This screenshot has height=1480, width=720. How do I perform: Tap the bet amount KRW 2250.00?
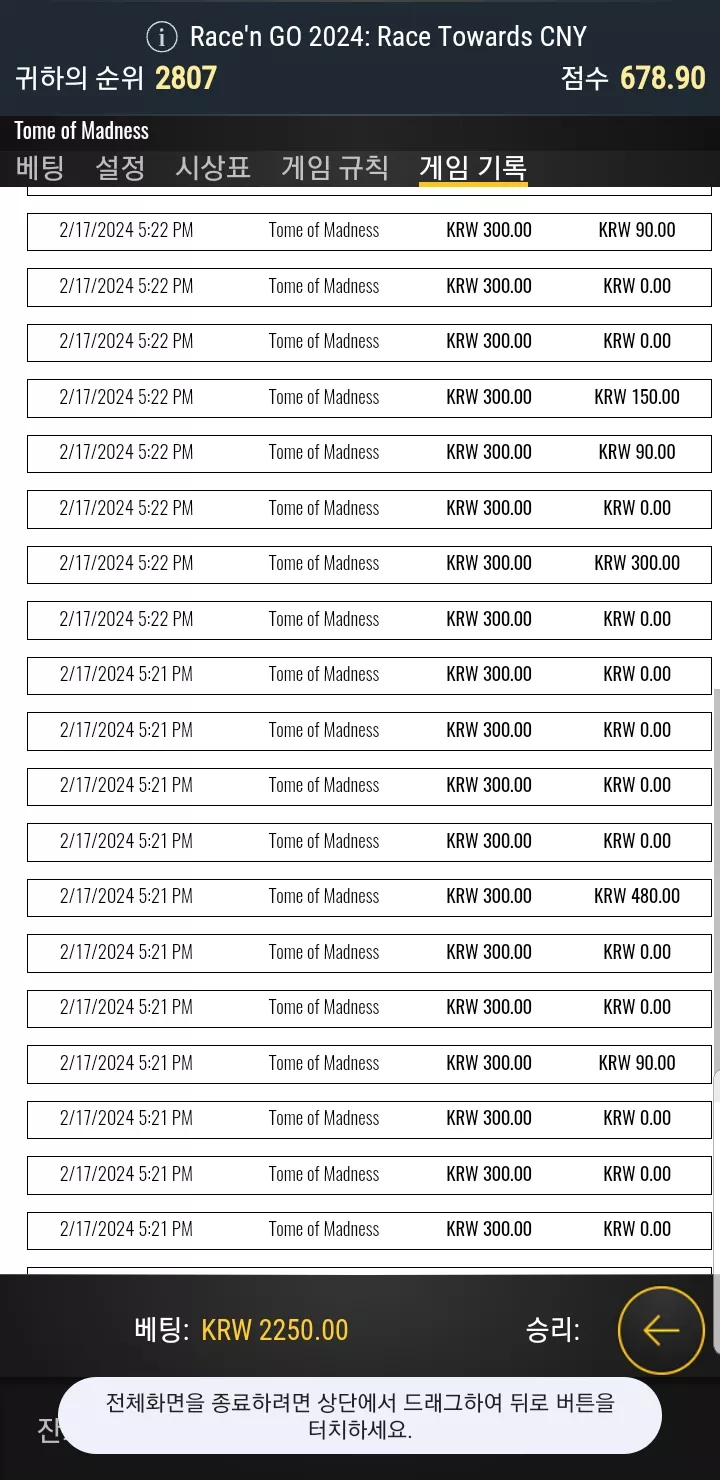coord(275,1330)
